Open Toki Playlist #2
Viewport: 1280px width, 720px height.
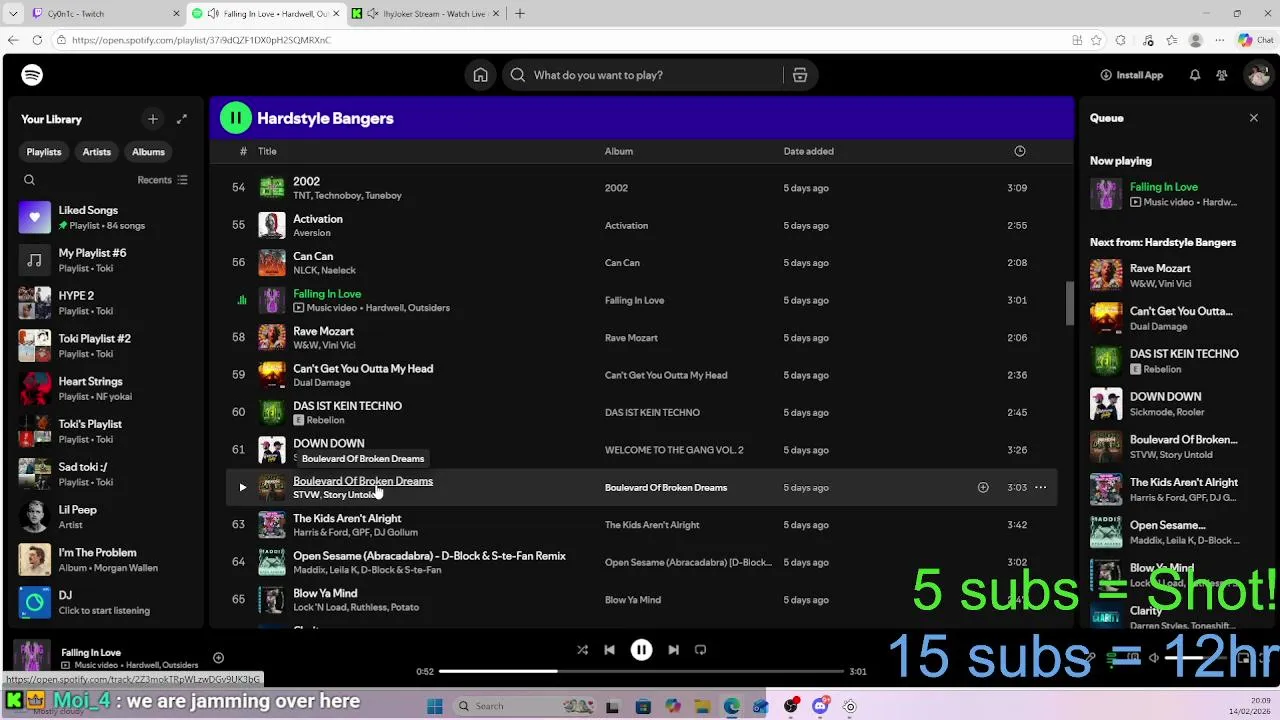point(107,345)
